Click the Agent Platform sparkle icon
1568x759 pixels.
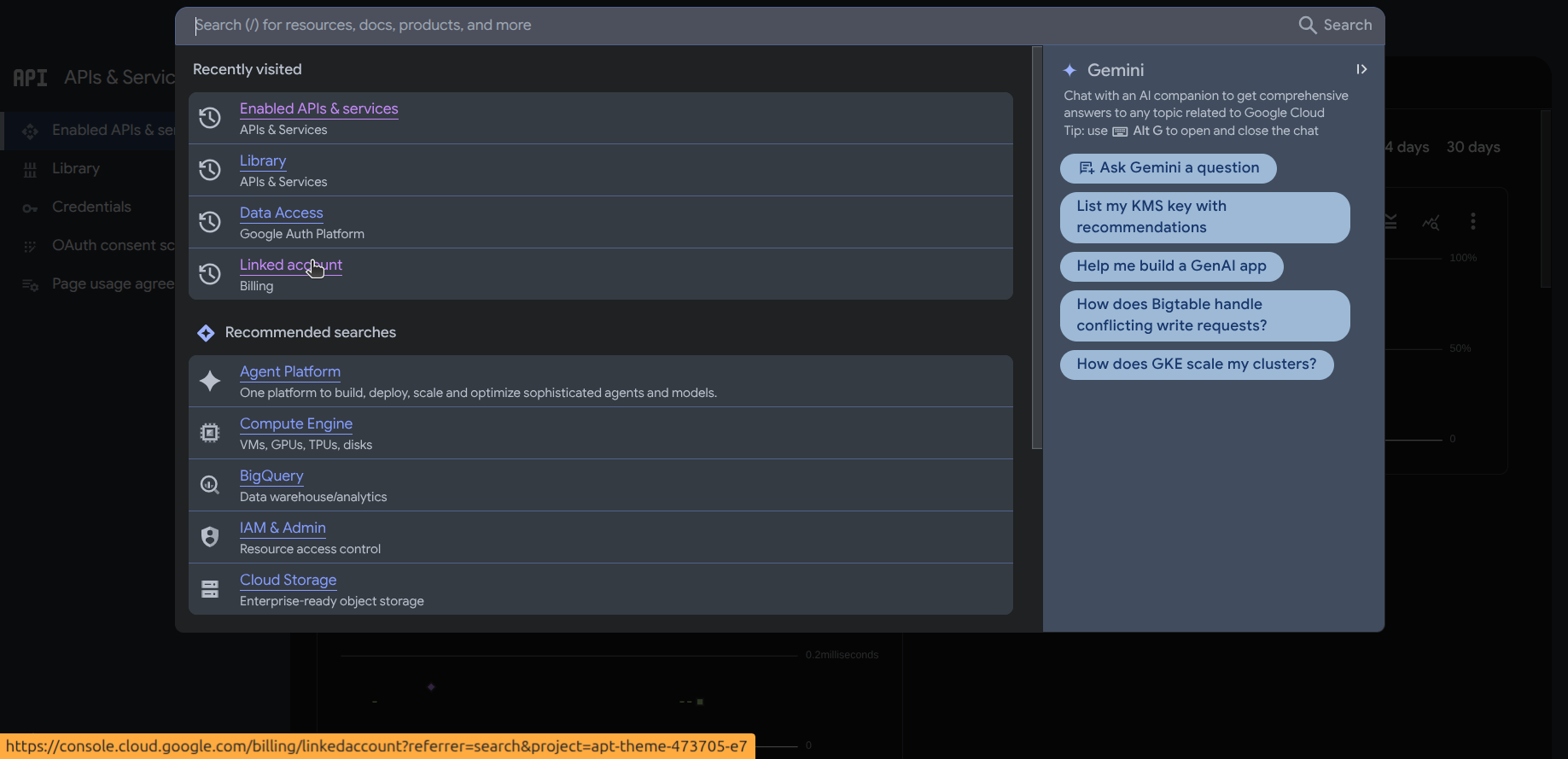pos(210,381)
